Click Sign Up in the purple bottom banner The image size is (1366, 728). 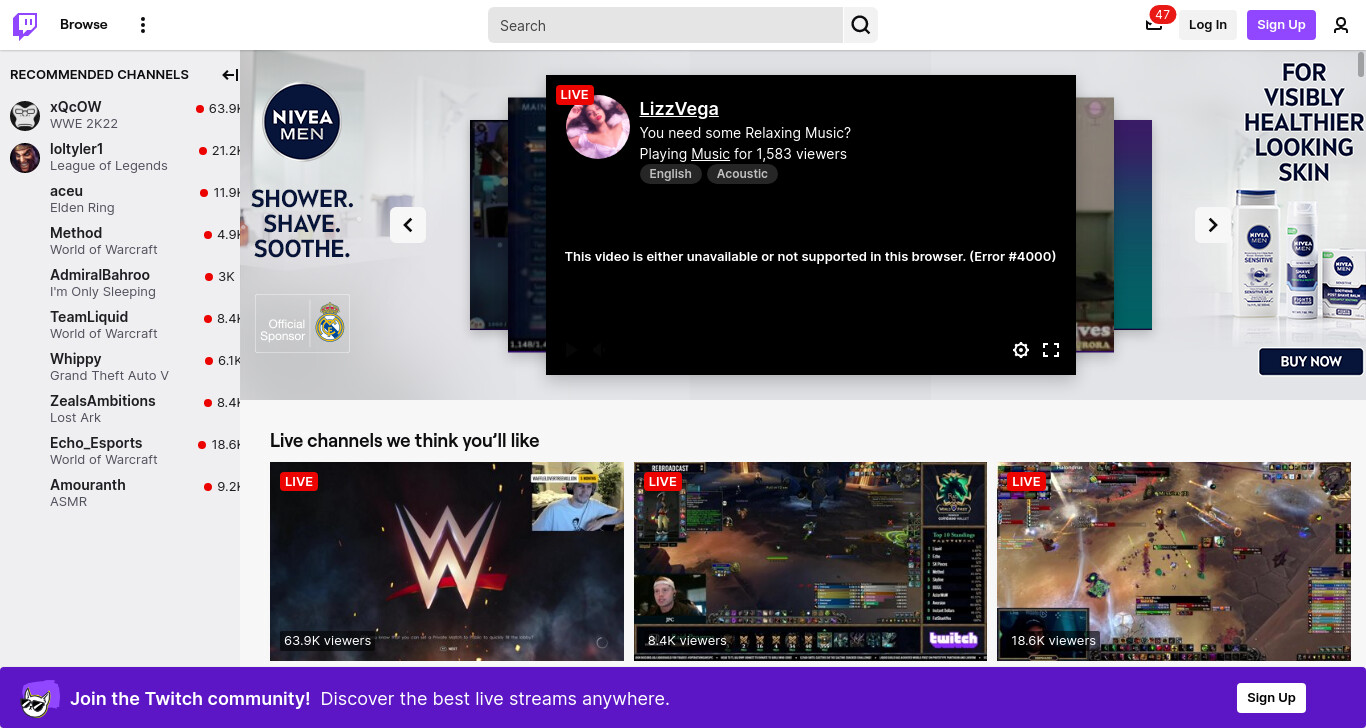point(1271,698)
